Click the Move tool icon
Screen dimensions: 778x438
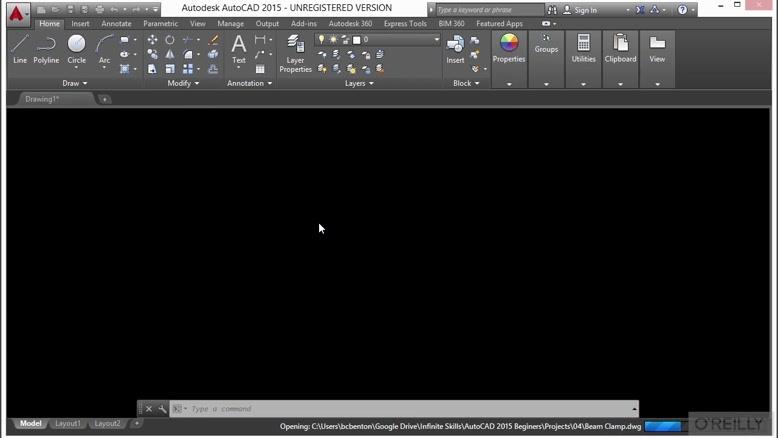click(152, 40)
